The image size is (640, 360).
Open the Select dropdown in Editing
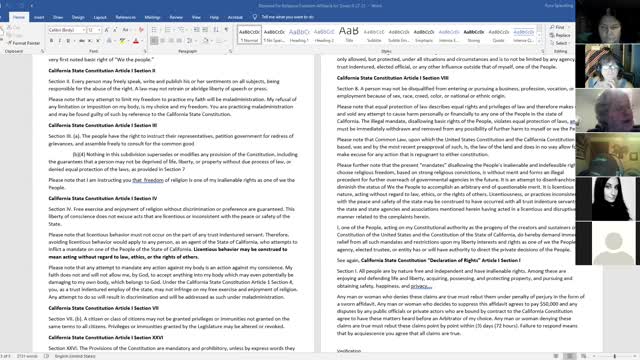[560, 43]
